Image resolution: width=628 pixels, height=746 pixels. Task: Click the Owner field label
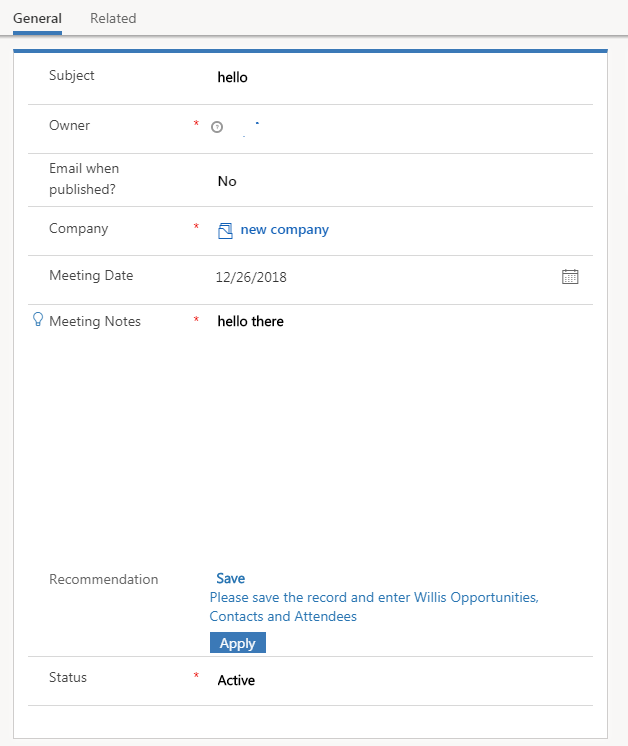point(69,125)
